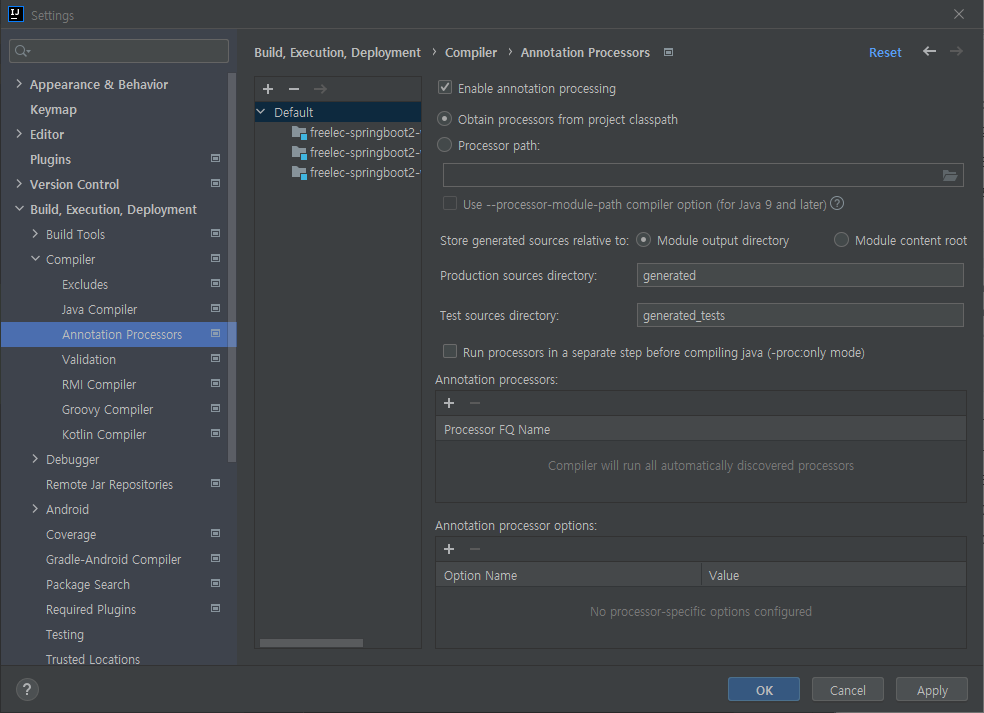Viewport: 984px width, 713px height.
Task: Expand the Android node
Action: pyautogui.click(x=35, y=509)
